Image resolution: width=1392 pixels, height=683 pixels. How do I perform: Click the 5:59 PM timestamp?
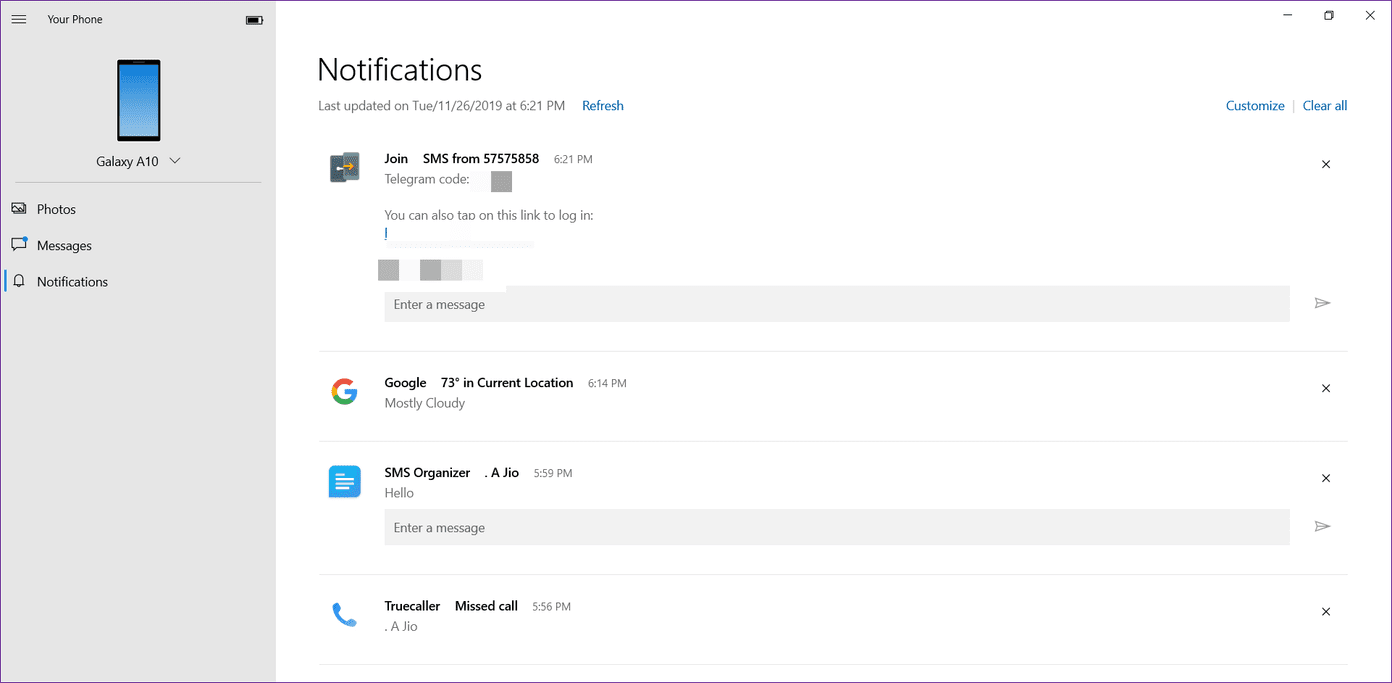553,473
